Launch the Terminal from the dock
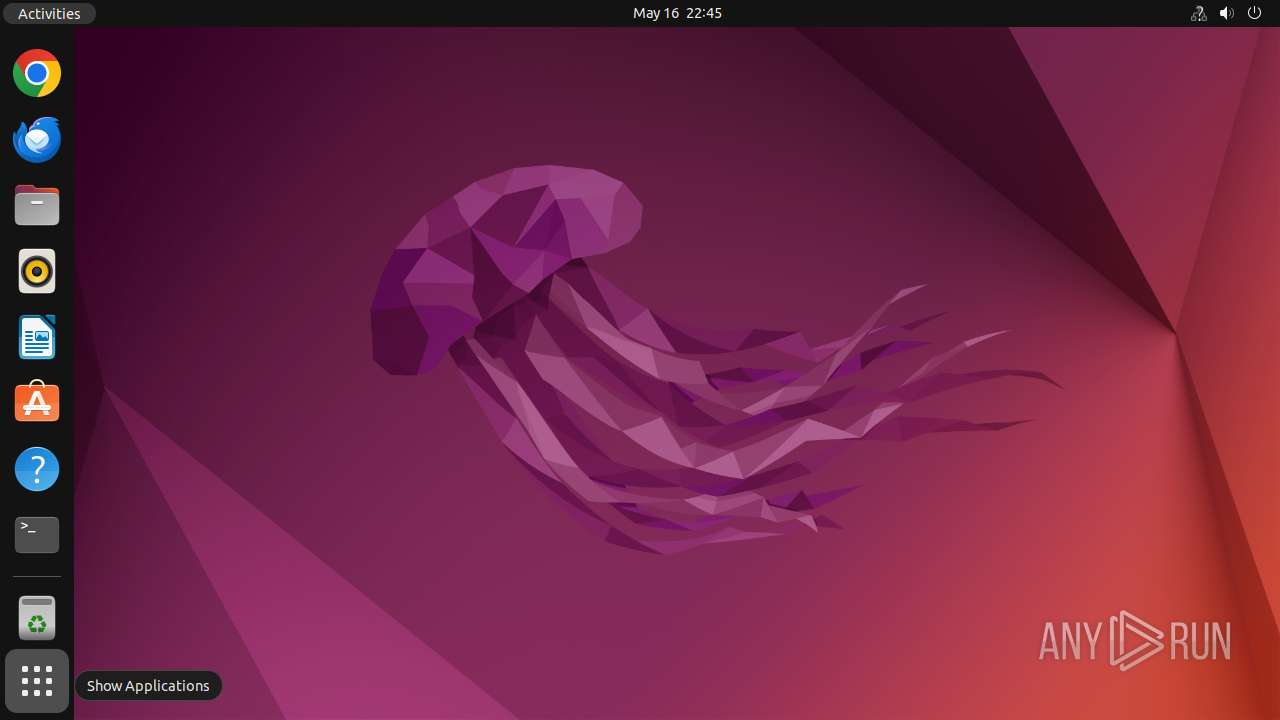 click(37, 535)
